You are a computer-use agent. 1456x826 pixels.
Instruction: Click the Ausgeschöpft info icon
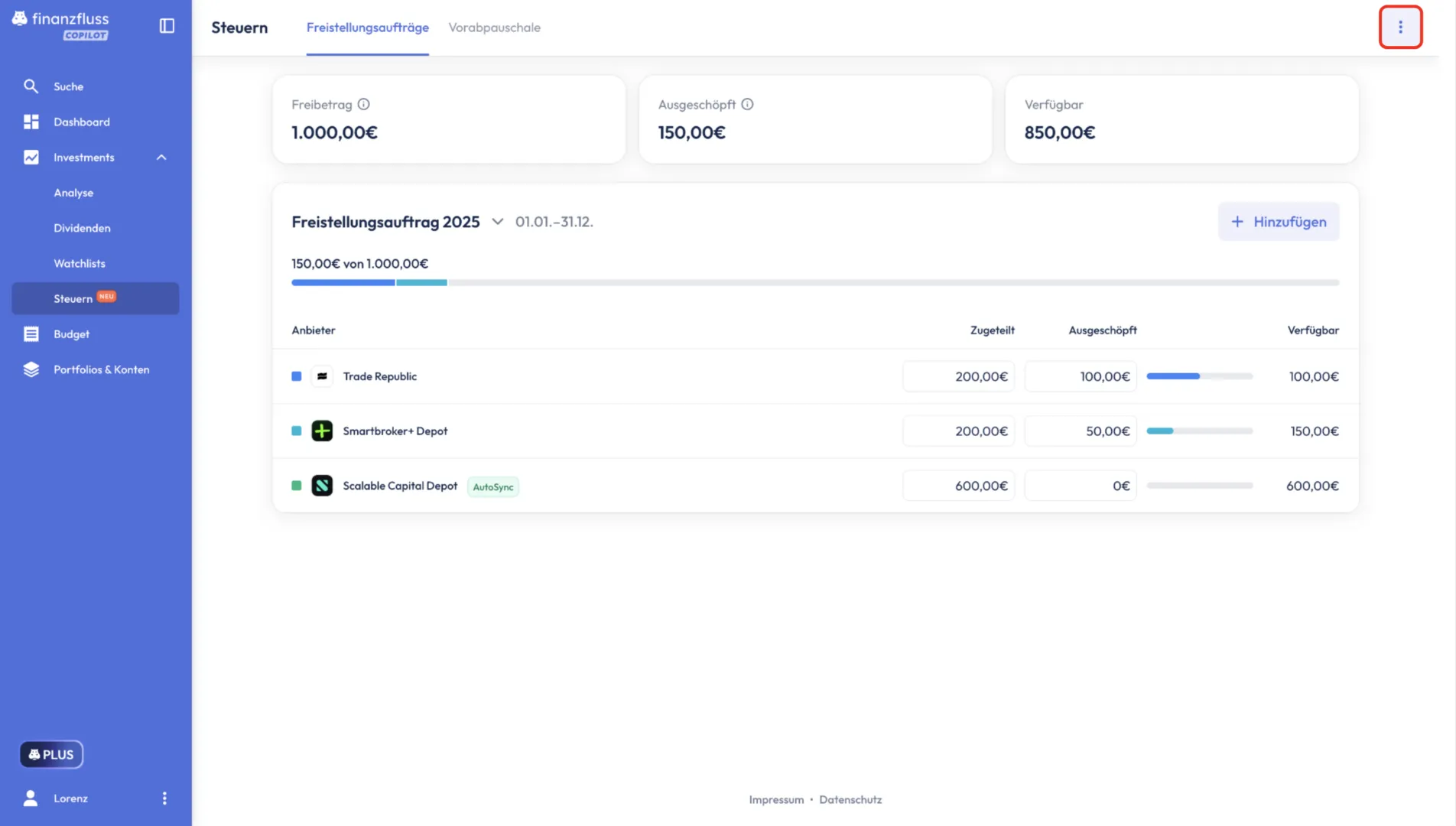(x=747, y=104)
